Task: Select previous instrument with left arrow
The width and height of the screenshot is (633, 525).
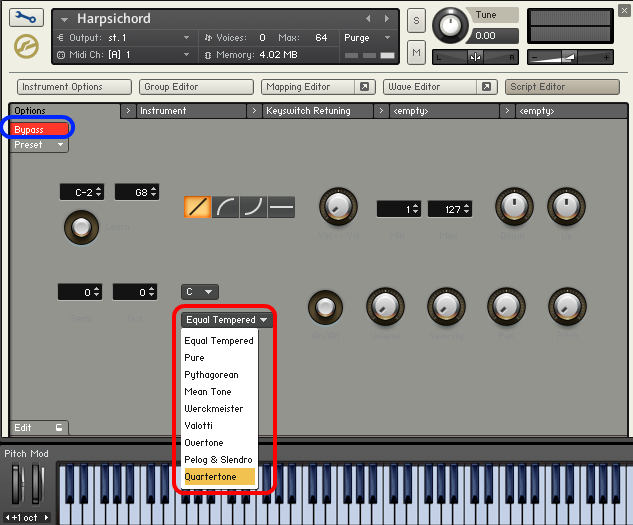Action: (368, 19)
